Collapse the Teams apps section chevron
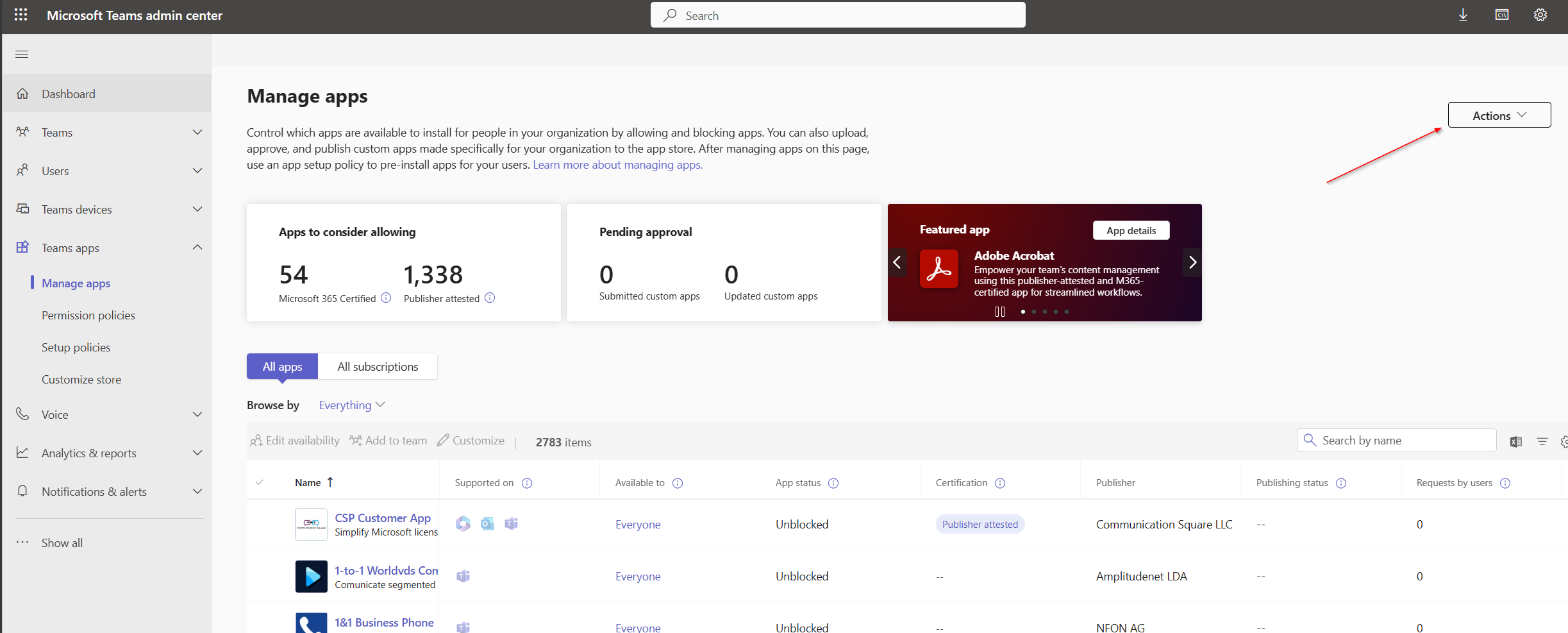1568x633 pixels. (x=197, y=248)
